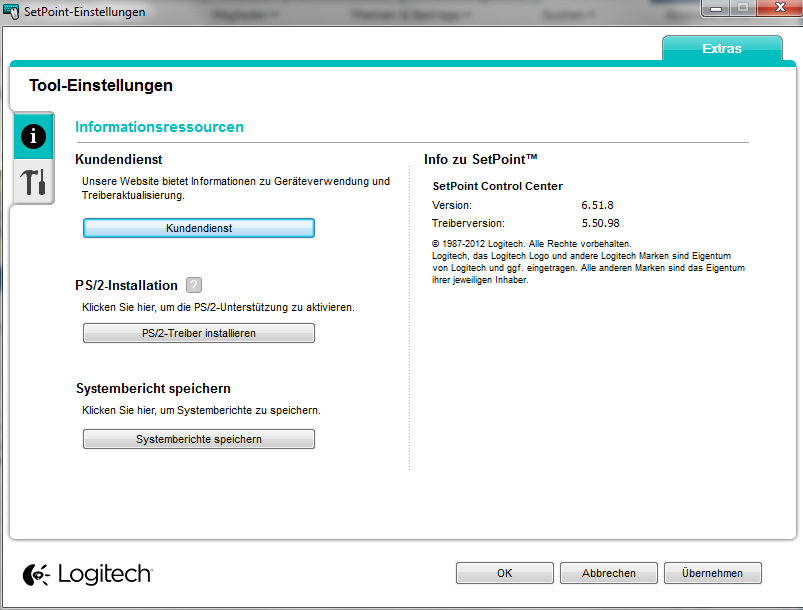Image resolution: width=803 pixels, height=610 pixels.
Task: Apply changes with Übernehmen
Action: tap(712, 573)
